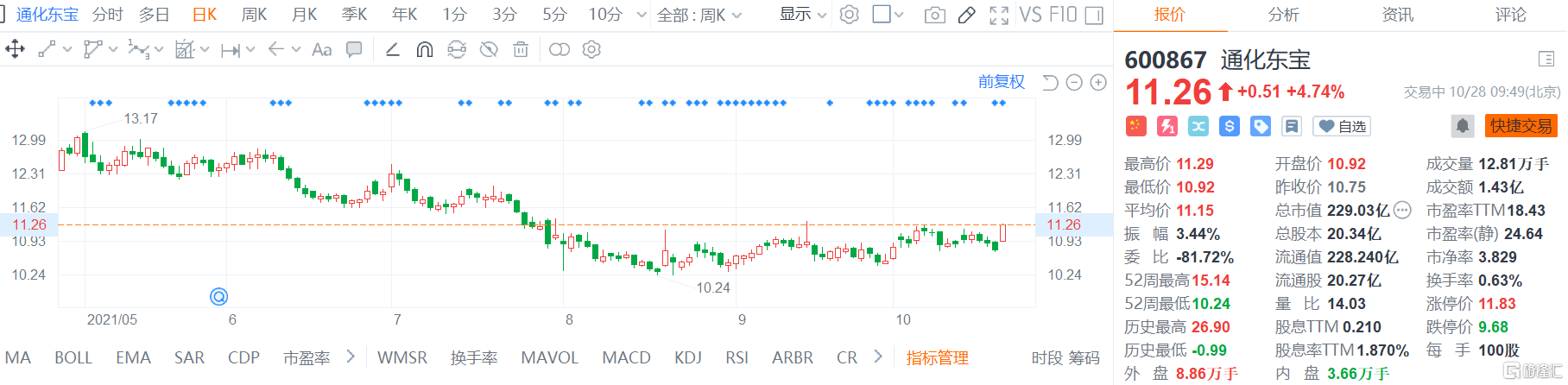Toggle the BOLL indicator
The image size is (1568, 385).
tap(73, 357)
